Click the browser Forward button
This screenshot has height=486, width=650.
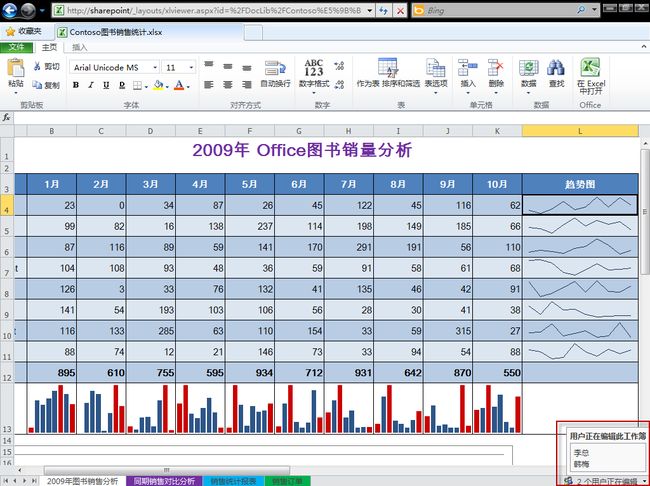[x=28, y=10]
